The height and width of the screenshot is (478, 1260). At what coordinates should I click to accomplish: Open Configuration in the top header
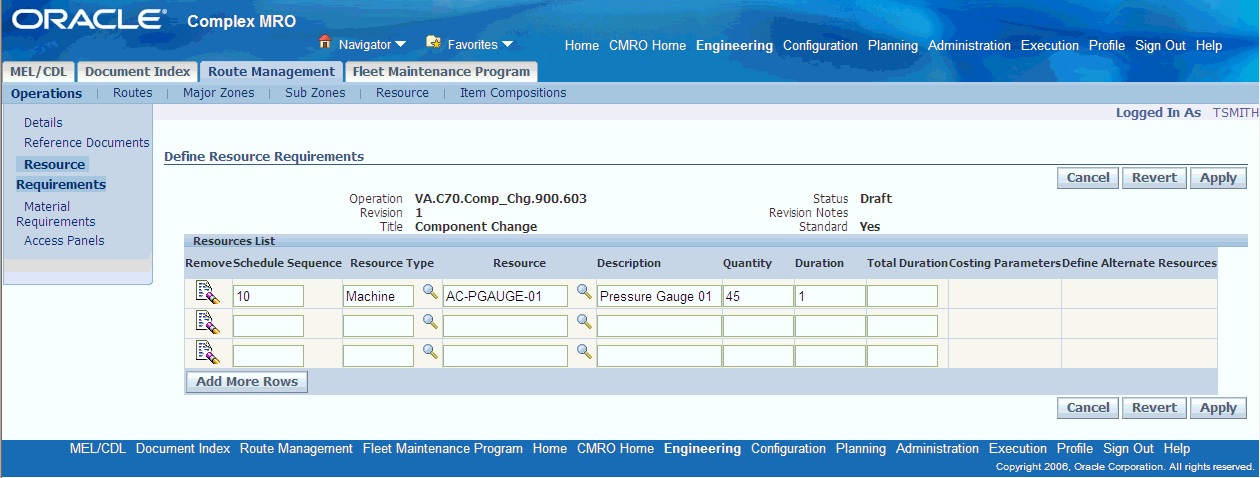[820, 45]
